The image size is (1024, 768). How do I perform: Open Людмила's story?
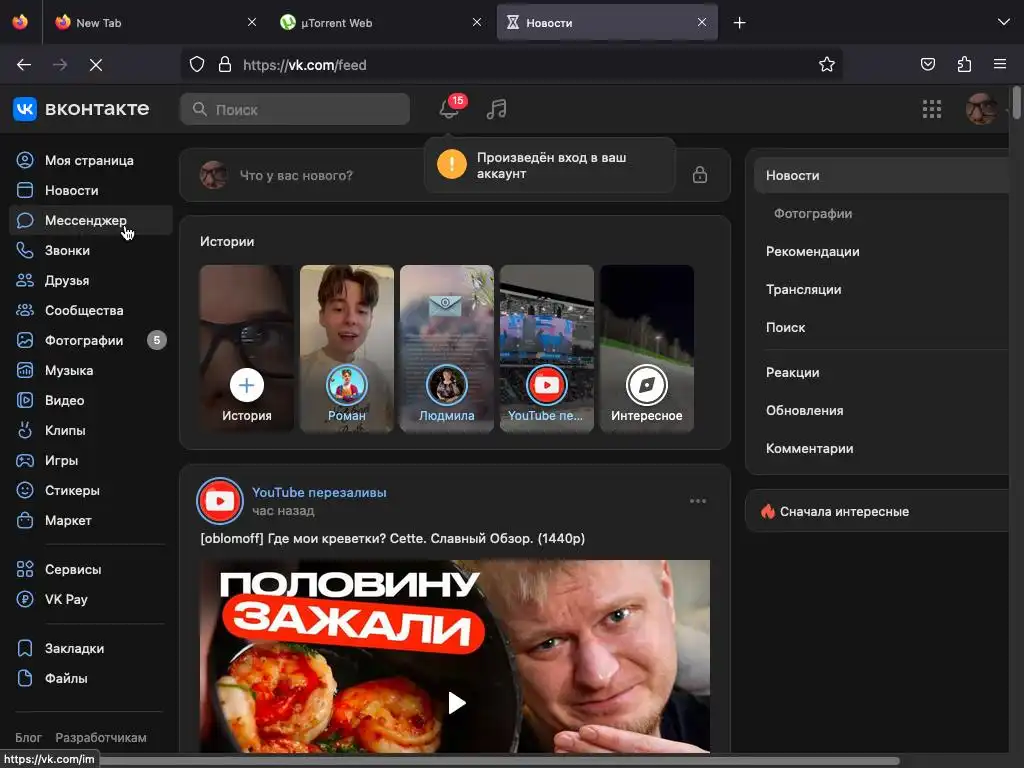pyautogui.click(x=447, y=348)
